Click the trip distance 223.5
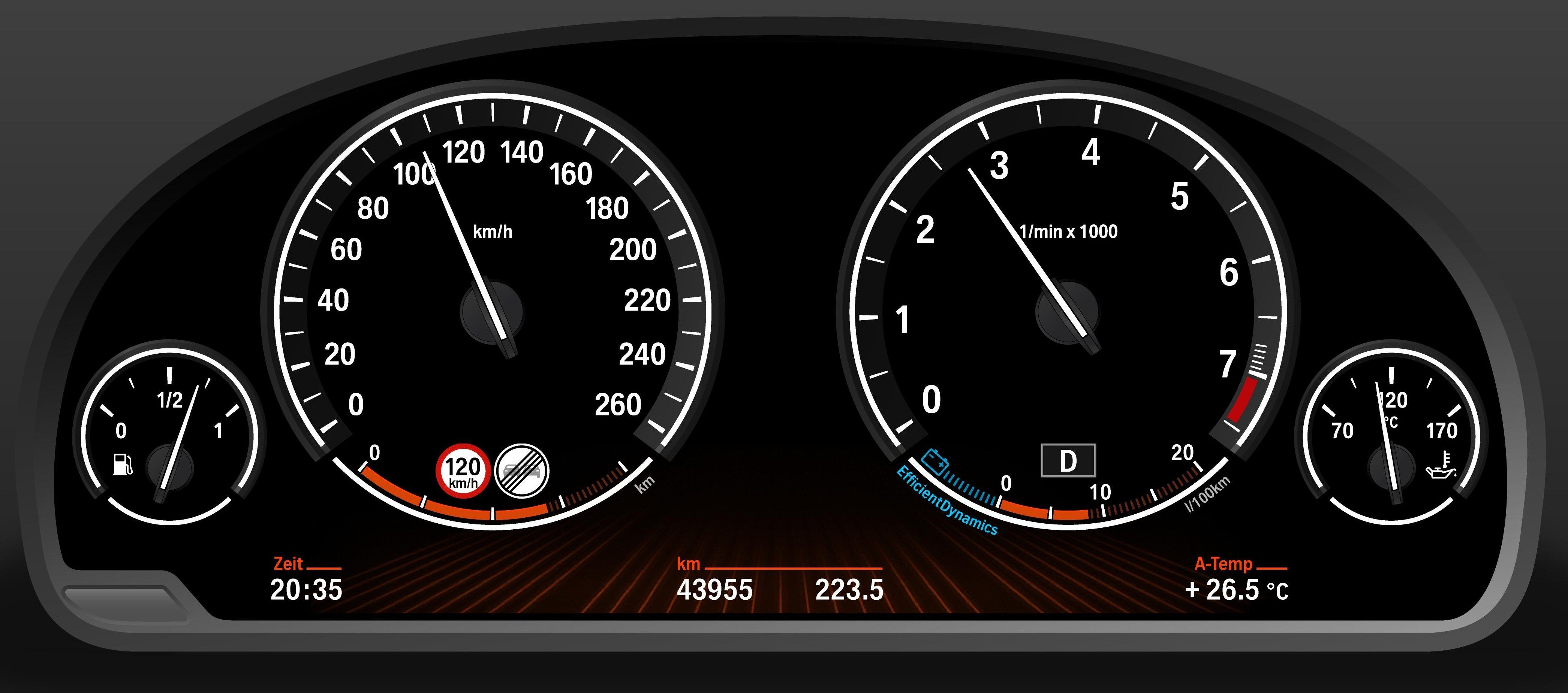This screenshot has height=693, width=1568. pyautogui.click(x=849, y=590)
